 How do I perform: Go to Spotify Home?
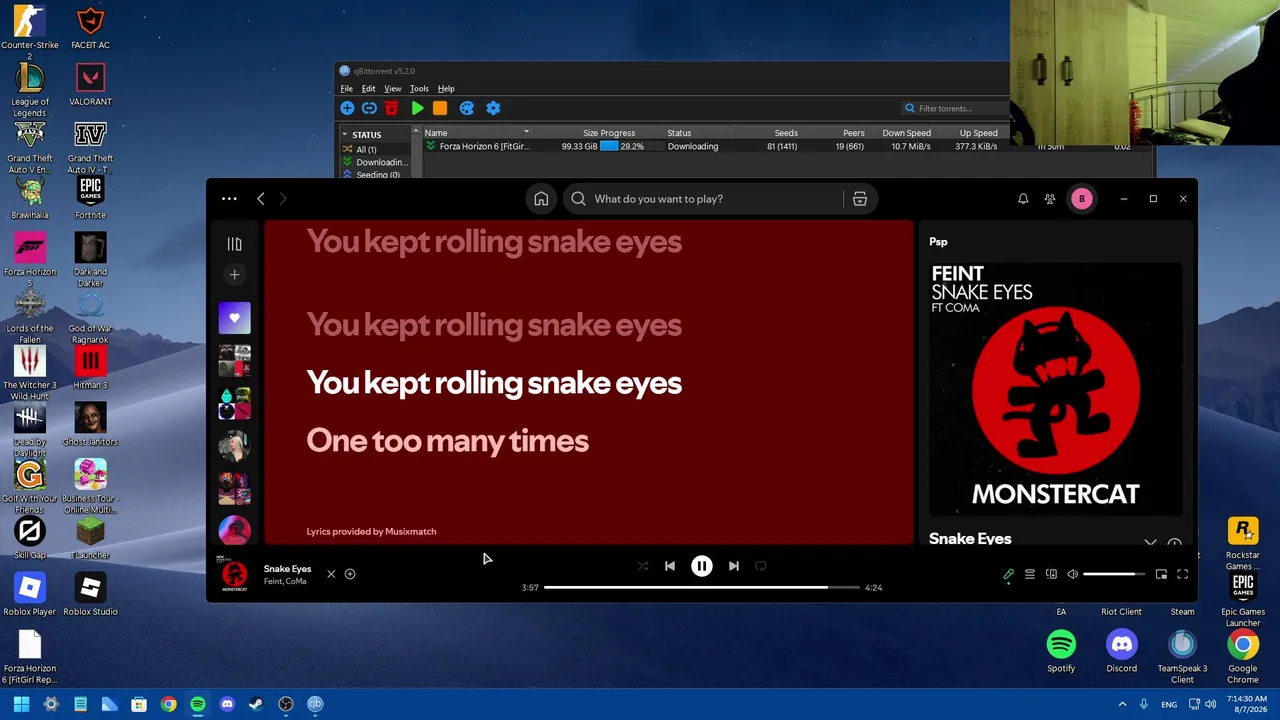point(541,199)
